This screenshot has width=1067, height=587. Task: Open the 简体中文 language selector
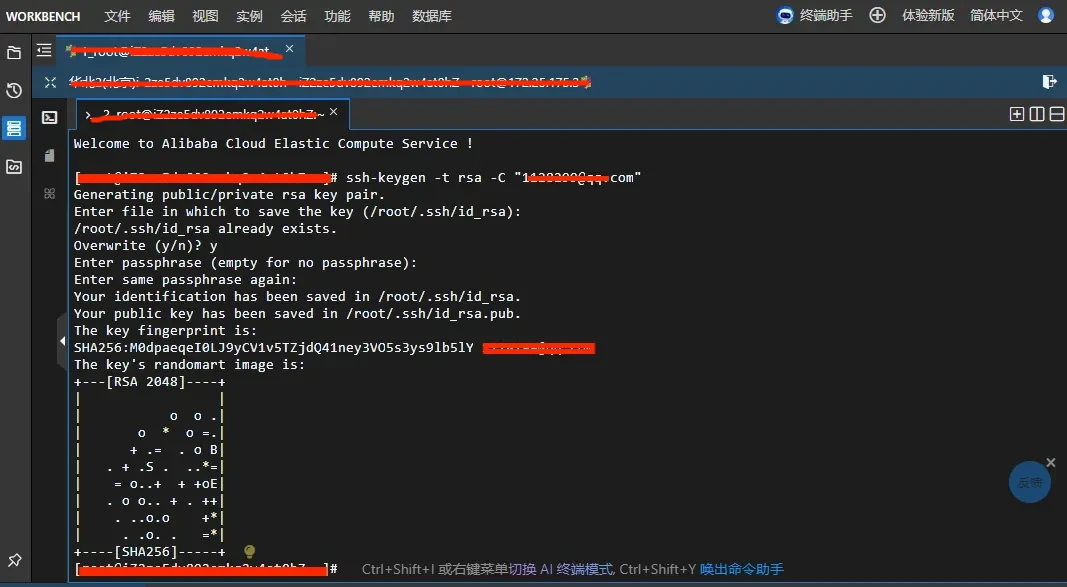(996, 15)
